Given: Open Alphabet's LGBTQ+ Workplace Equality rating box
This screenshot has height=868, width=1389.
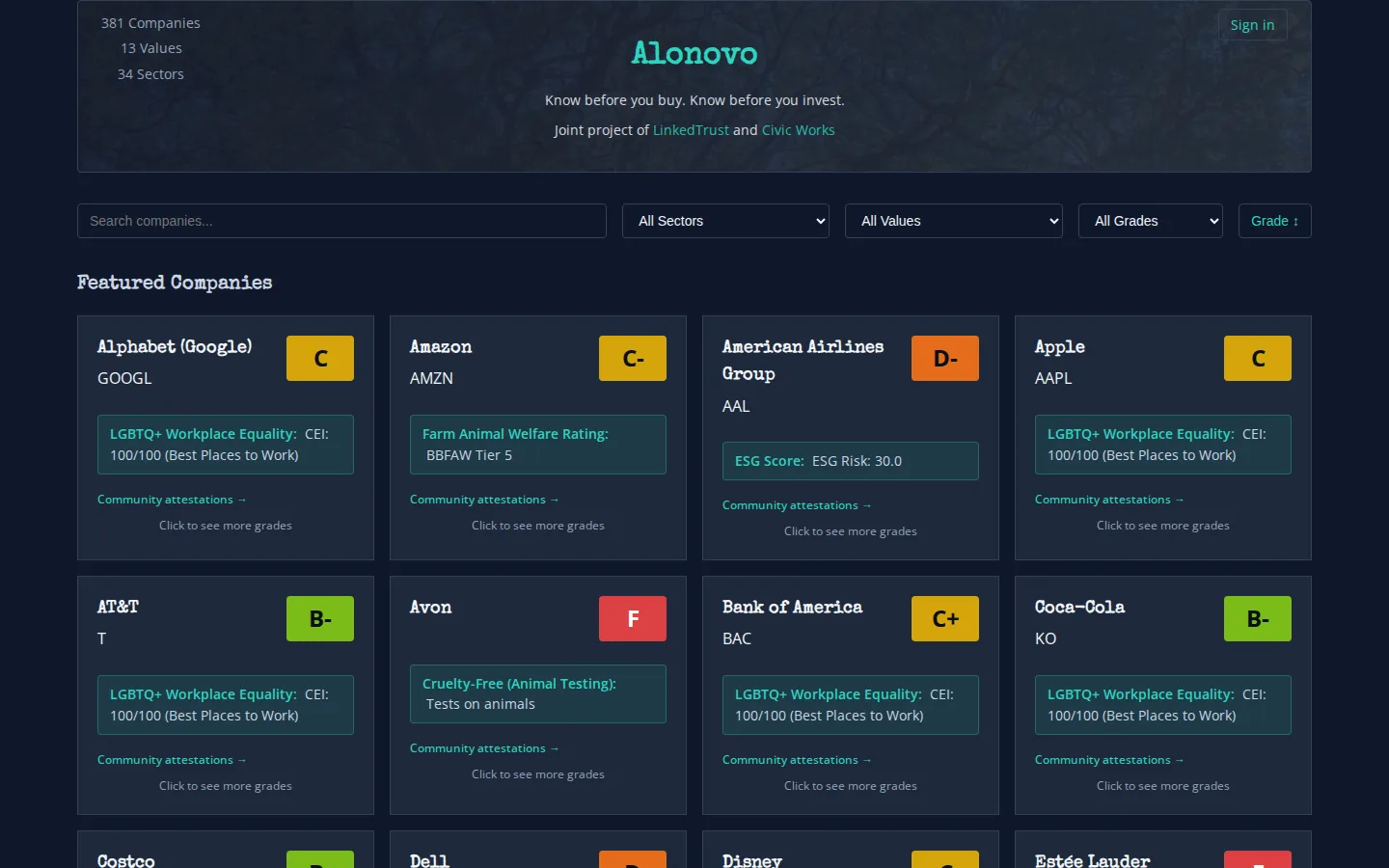Looking at the screenshot, I should [x=226, y=445].
